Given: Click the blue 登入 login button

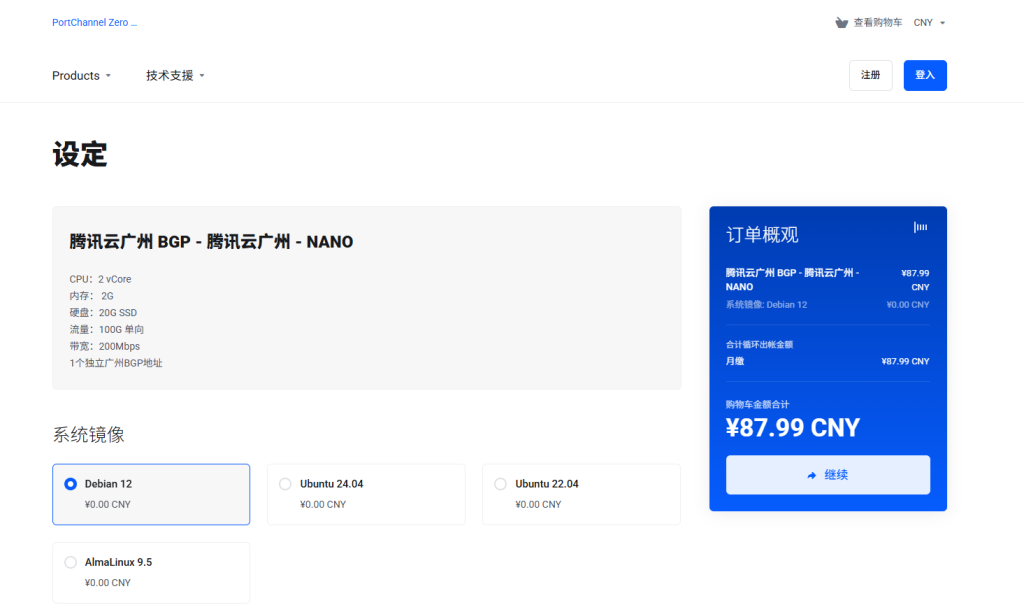Looking at the screenshot, I should coord(924,75).
